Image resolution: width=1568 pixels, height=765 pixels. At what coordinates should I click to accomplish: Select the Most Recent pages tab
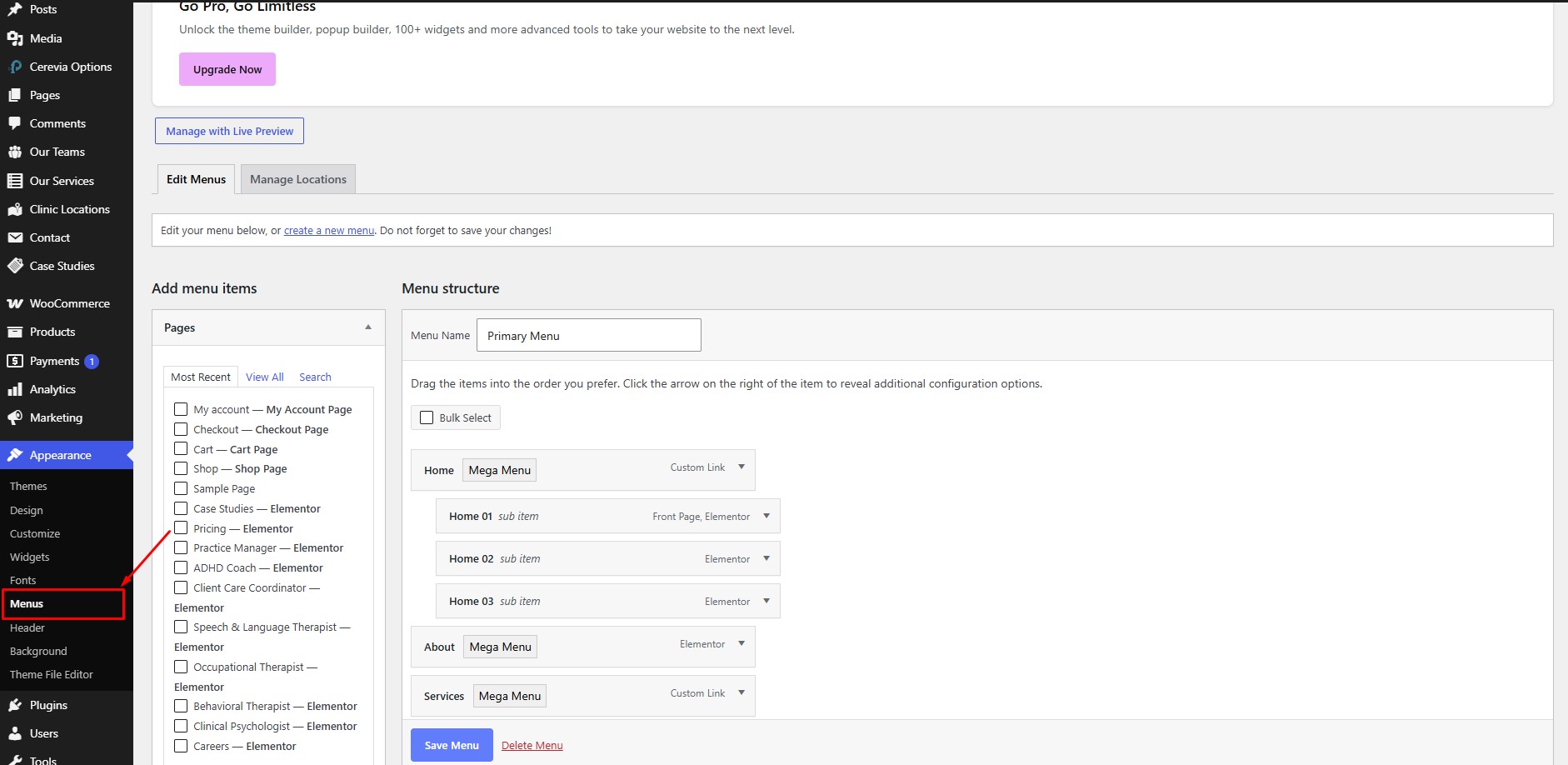pos(201,377)
